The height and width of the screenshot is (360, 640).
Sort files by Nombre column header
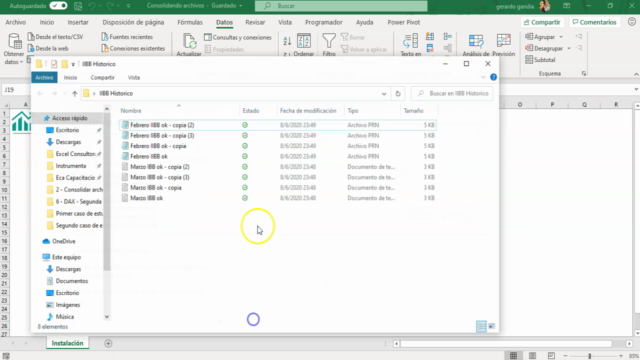[x=131, y=111]
